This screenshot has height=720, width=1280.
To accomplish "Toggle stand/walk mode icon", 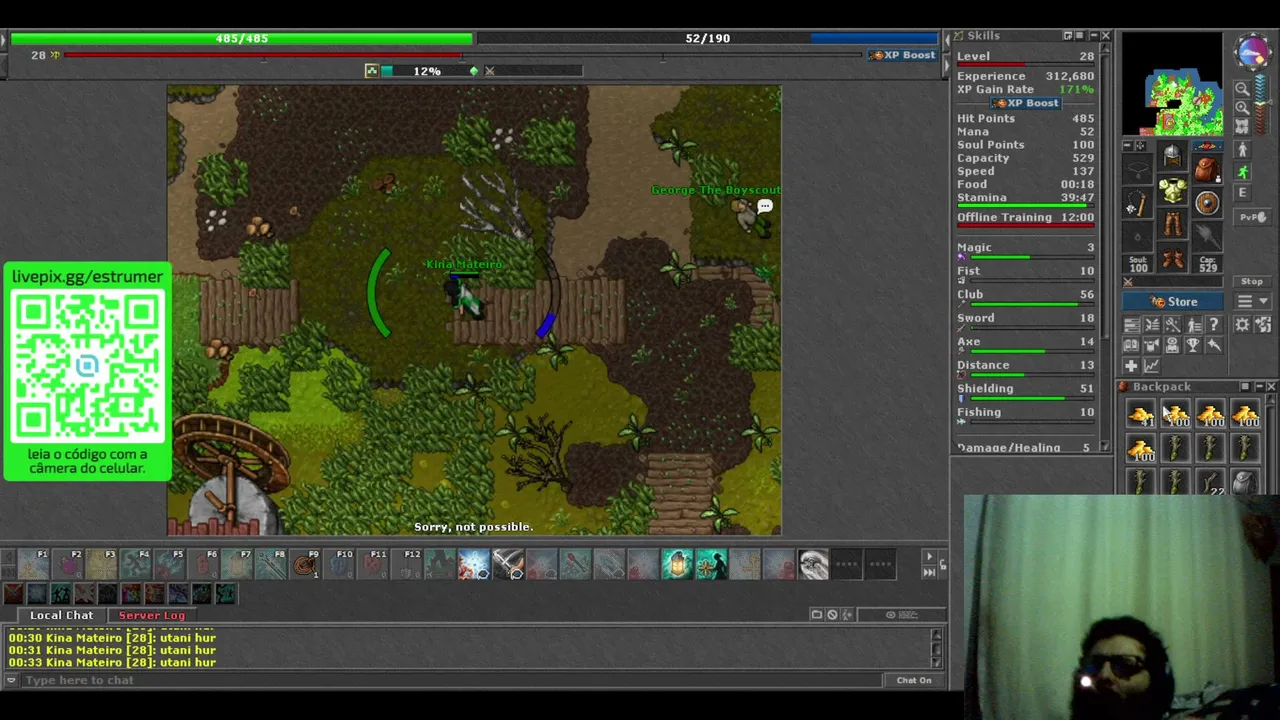I will [x=1243, y=150].
